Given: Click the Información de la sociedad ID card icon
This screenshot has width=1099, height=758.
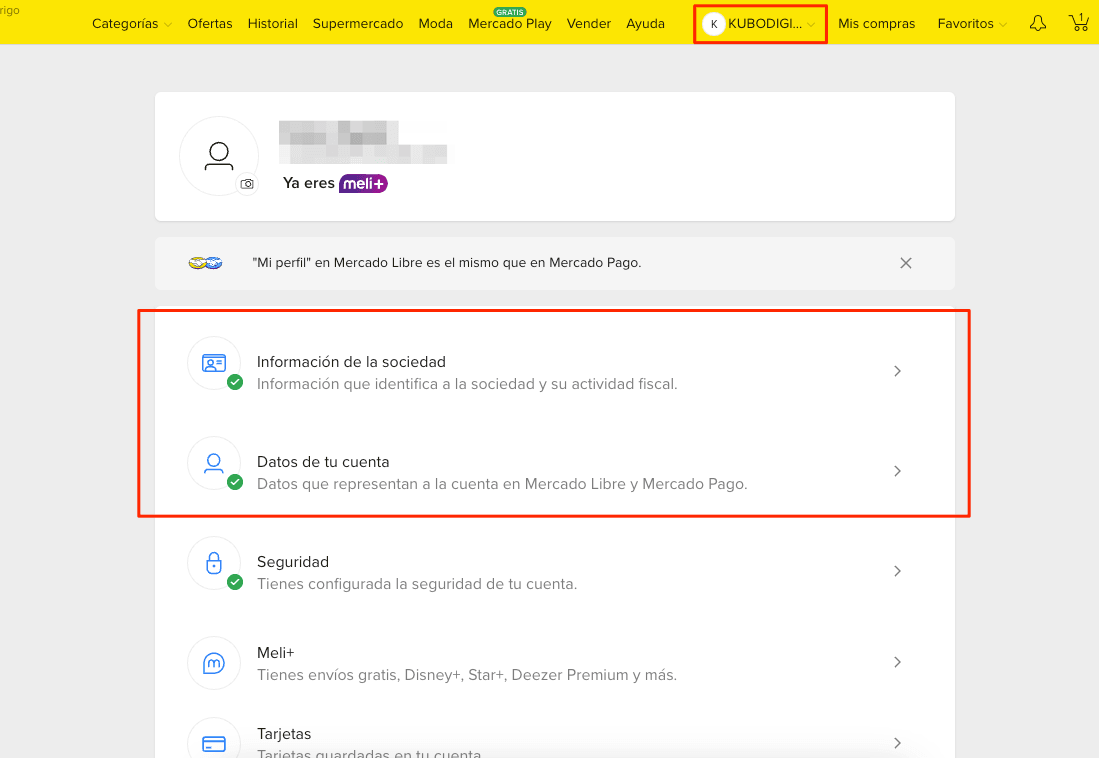Looking at the screenshot, I should click(214, 363).
